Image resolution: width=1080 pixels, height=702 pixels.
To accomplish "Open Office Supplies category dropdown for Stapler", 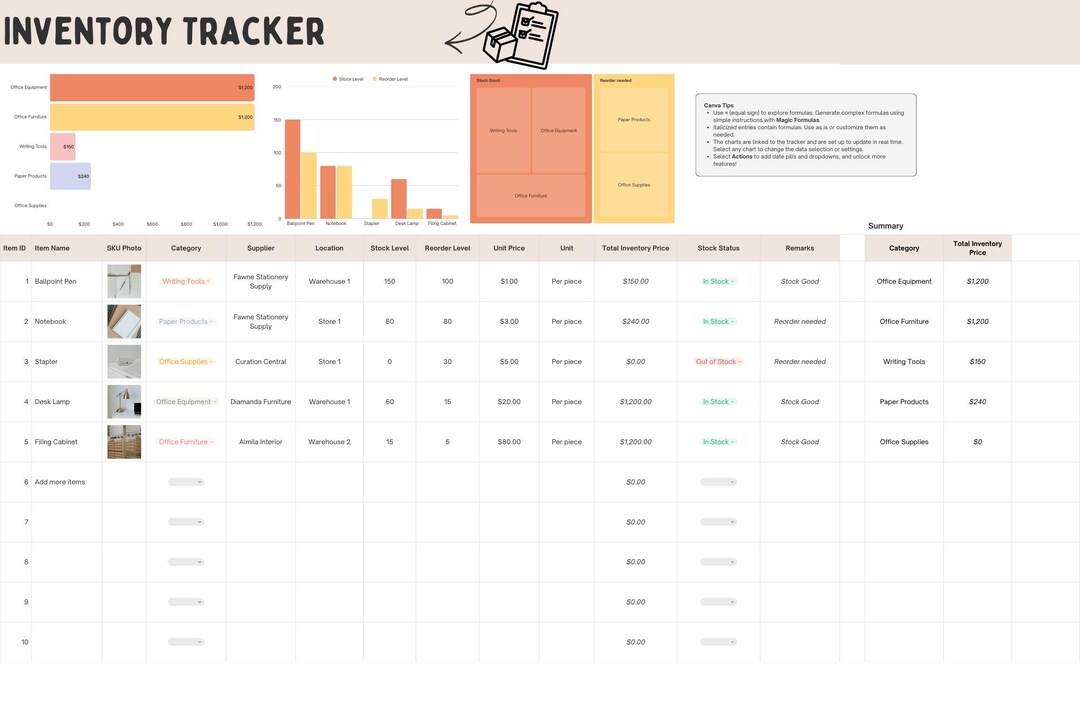I will pos(186,361).
